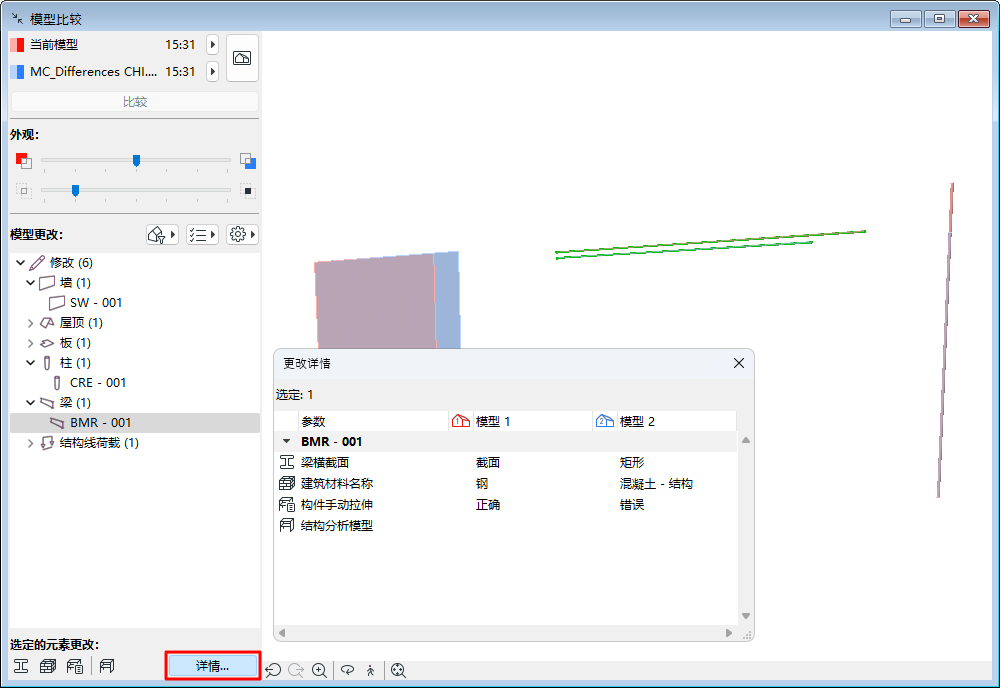The height and width of the screenshot is (688, 1000).
Task: Collapse the Column (1) tree group
Action: [x=31, y=363]
